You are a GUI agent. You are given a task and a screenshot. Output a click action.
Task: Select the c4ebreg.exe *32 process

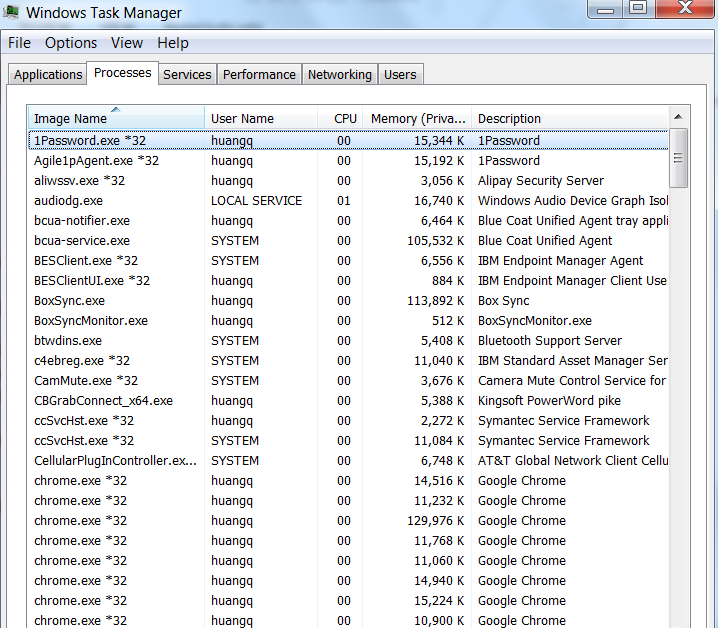pos(348,361)
